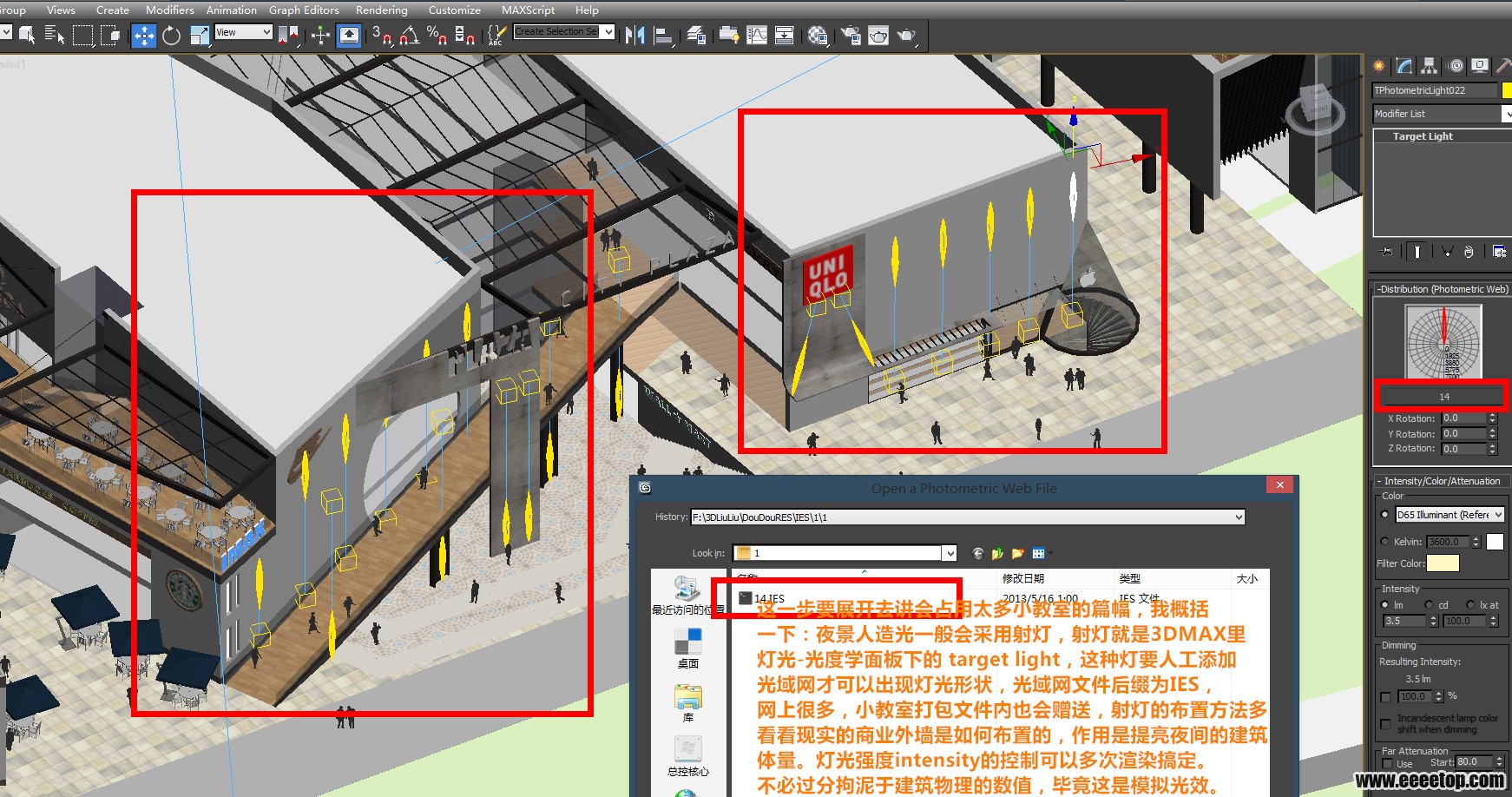Open the Layer Manager
This screenshot has height=797, width=1512.
696,36
